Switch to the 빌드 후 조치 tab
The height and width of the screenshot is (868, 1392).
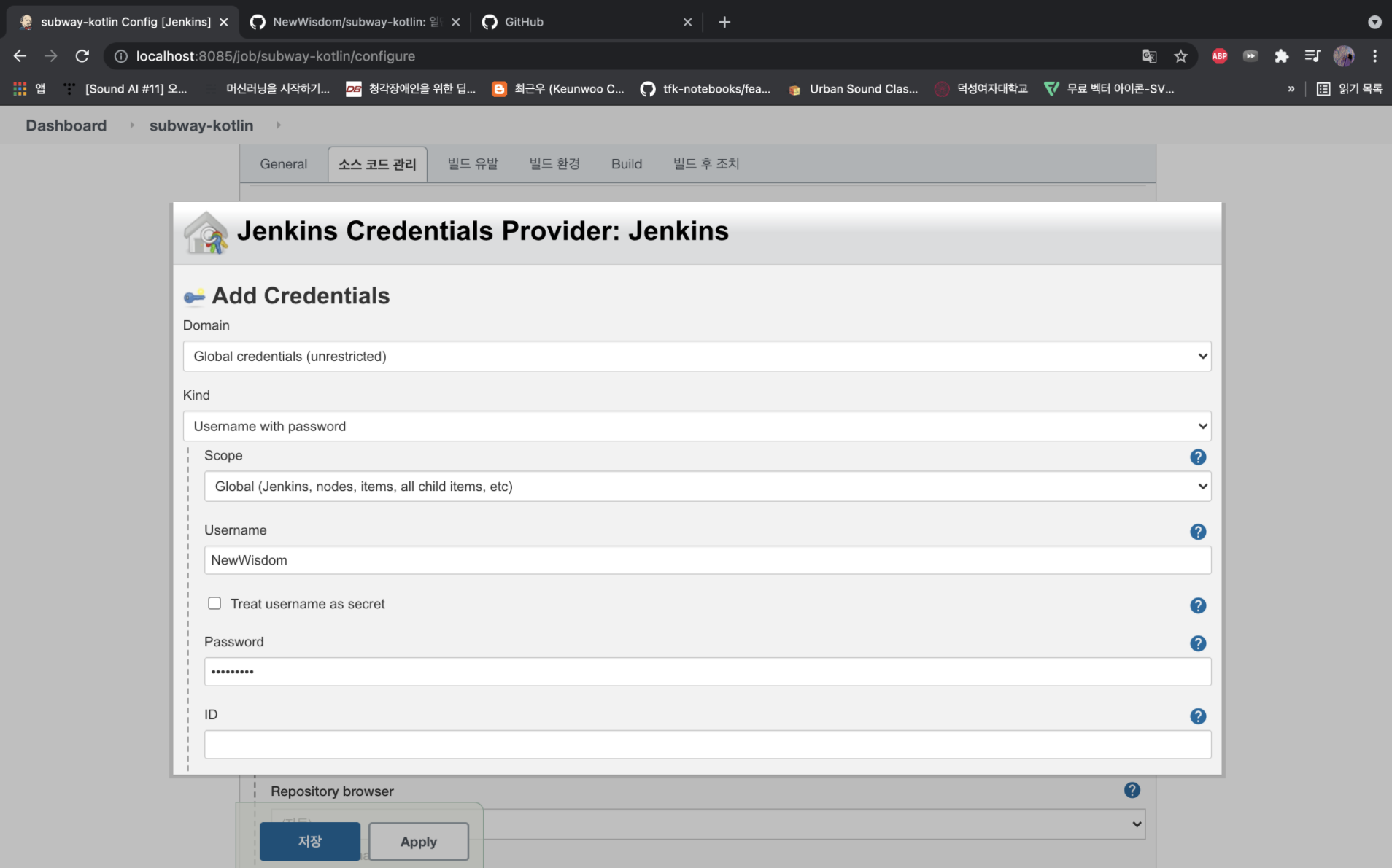coord(706,164)
